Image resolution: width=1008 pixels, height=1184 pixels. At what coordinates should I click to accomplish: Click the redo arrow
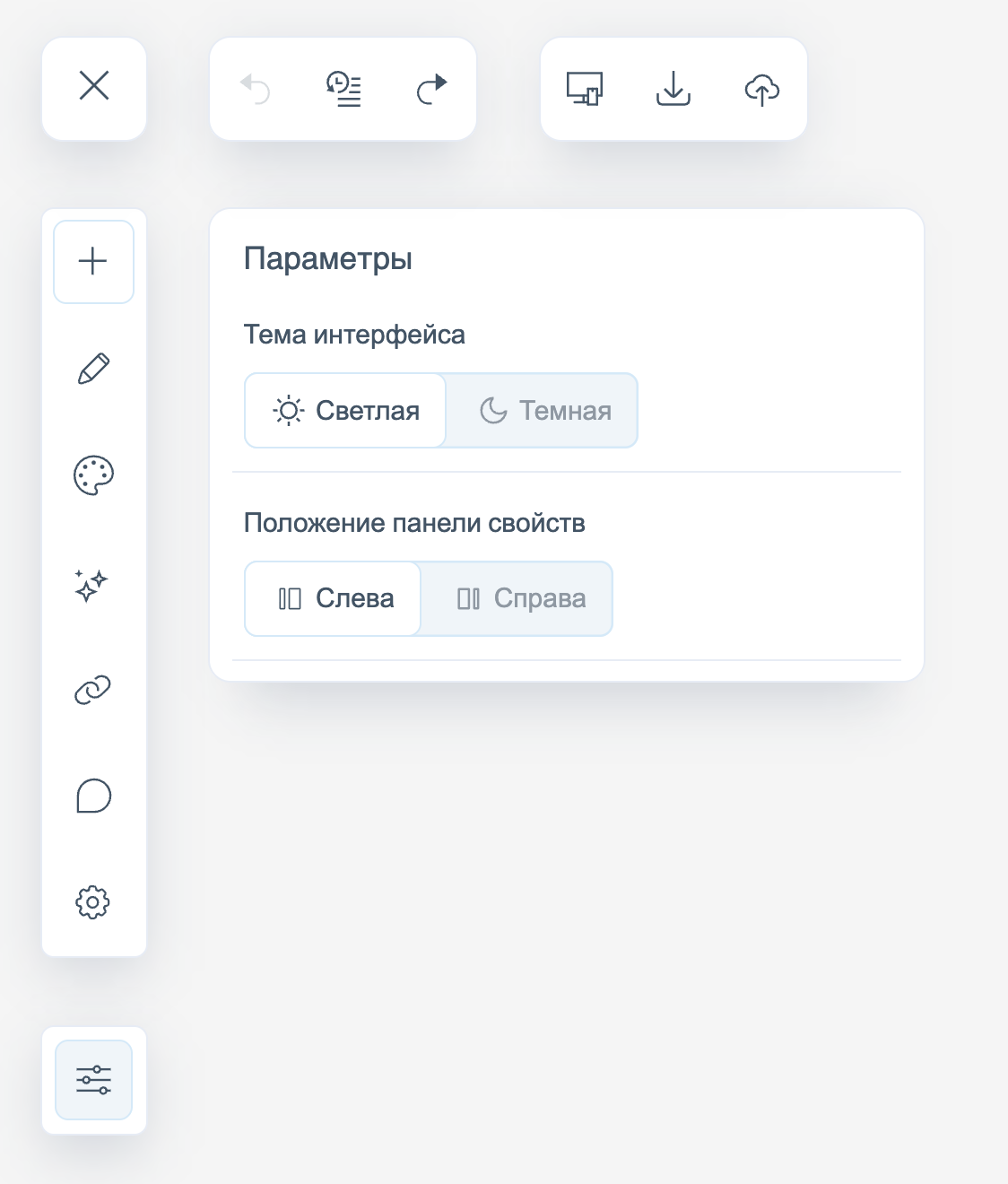click(x=431, y=89)
